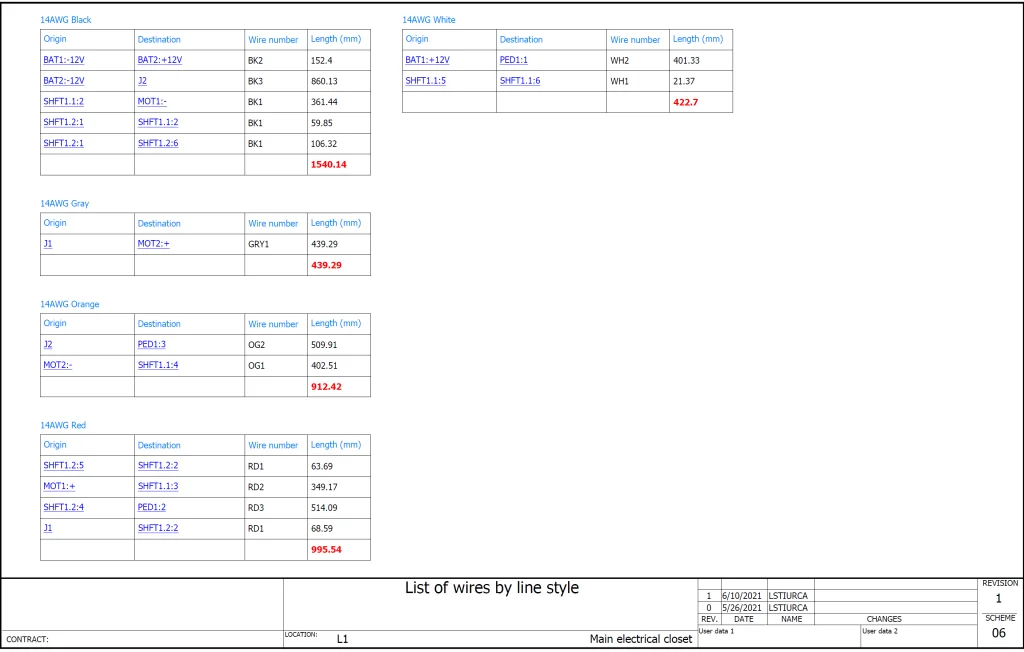
Task: Click the MOT2:- origin link
Action: pyautogui.click(x=57, y=366)
